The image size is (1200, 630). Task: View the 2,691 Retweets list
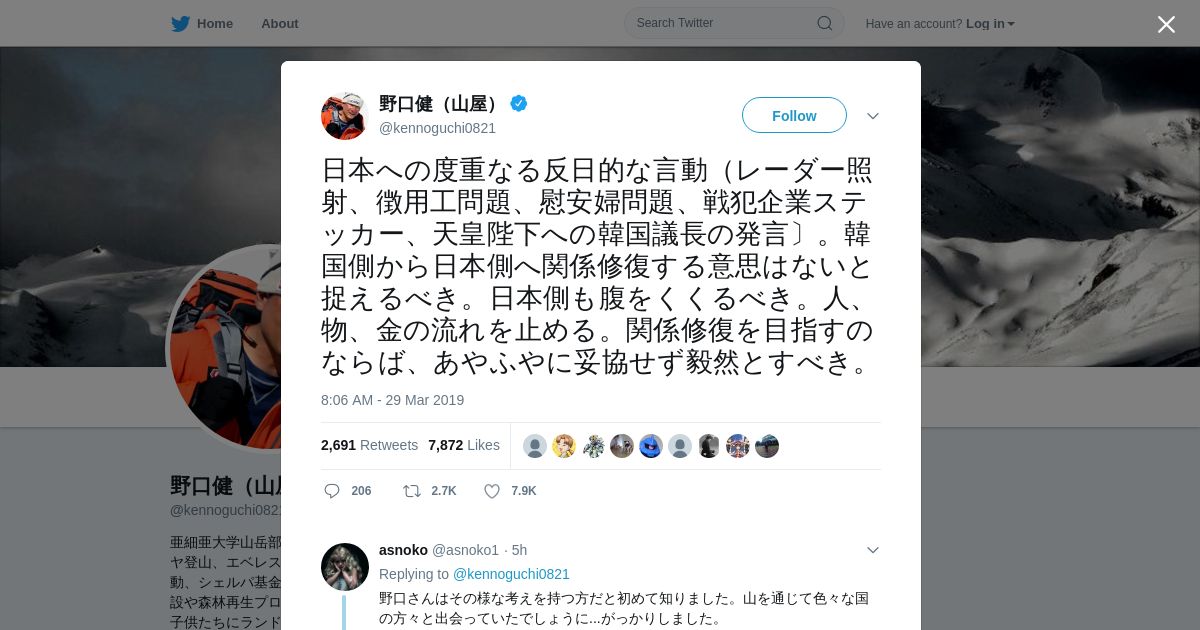[369, 445]
